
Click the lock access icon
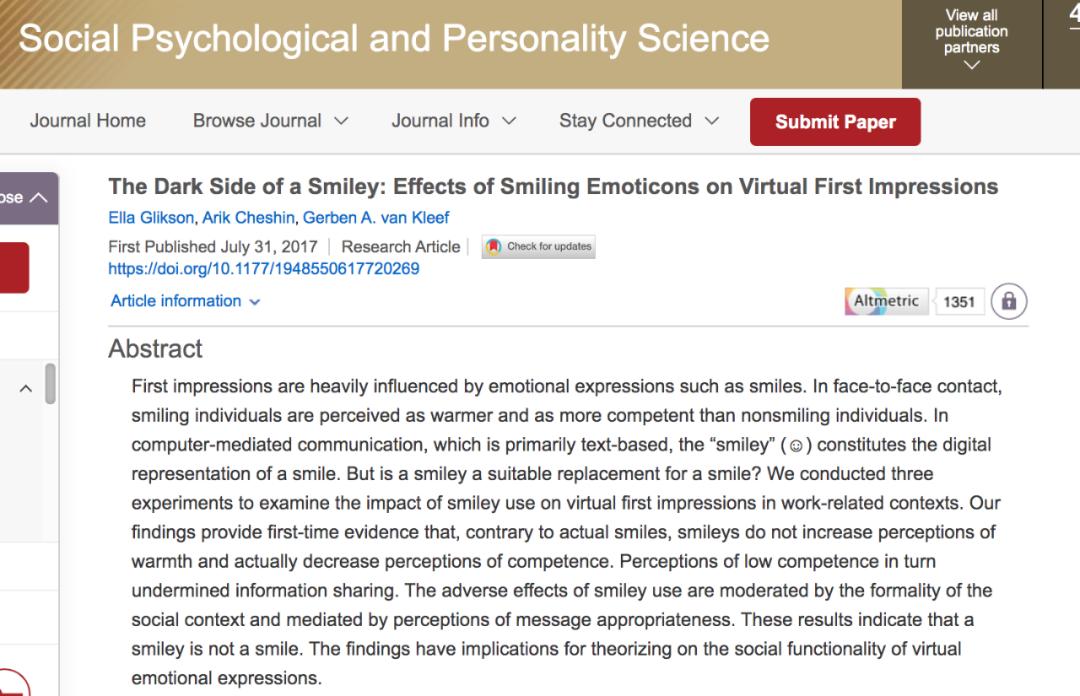coord(1010,301)
